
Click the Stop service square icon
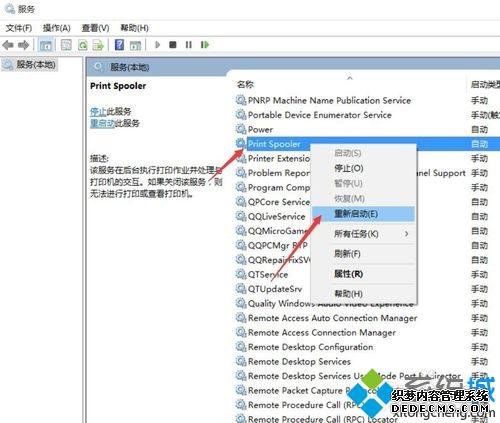coord(173,45)
